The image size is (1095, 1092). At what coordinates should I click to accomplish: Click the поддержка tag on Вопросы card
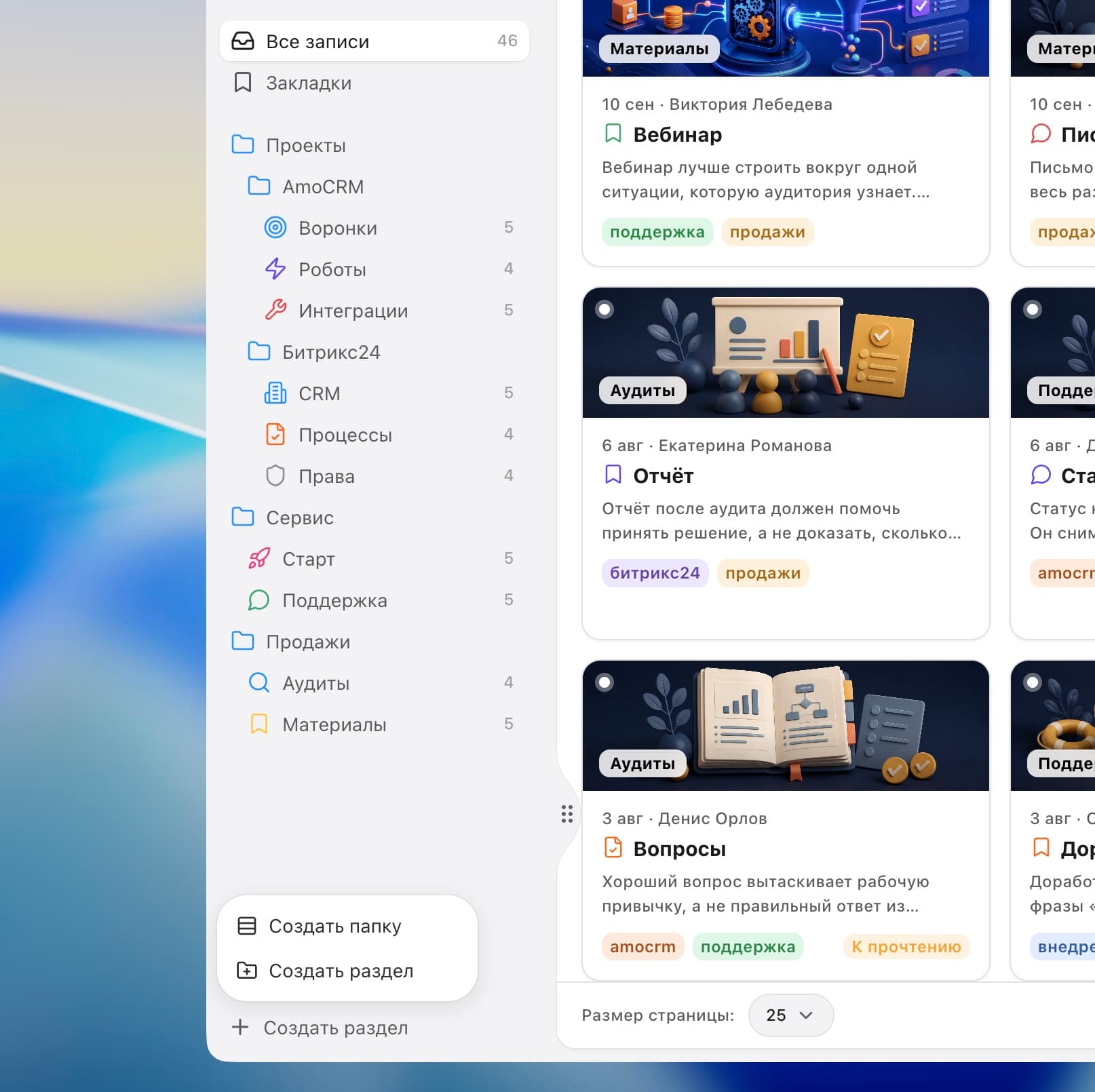(x=748, y=946)
